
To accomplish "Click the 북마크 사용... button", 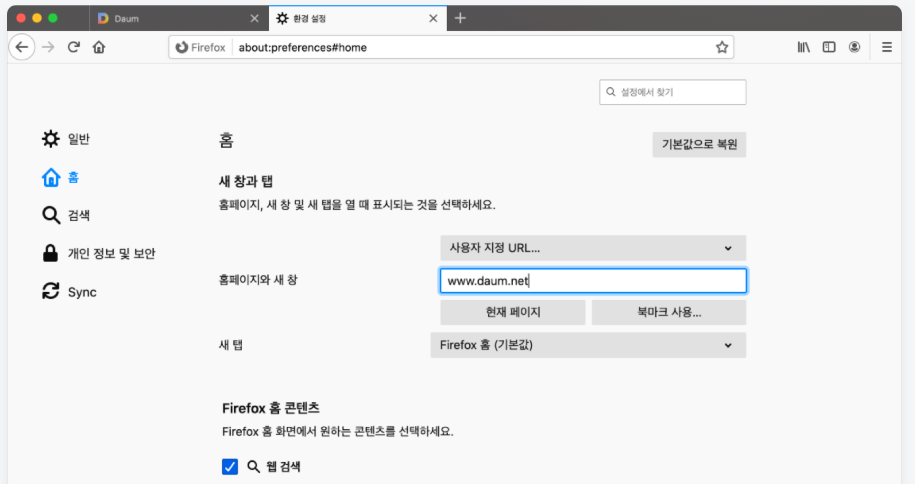I will coord(669,312).
